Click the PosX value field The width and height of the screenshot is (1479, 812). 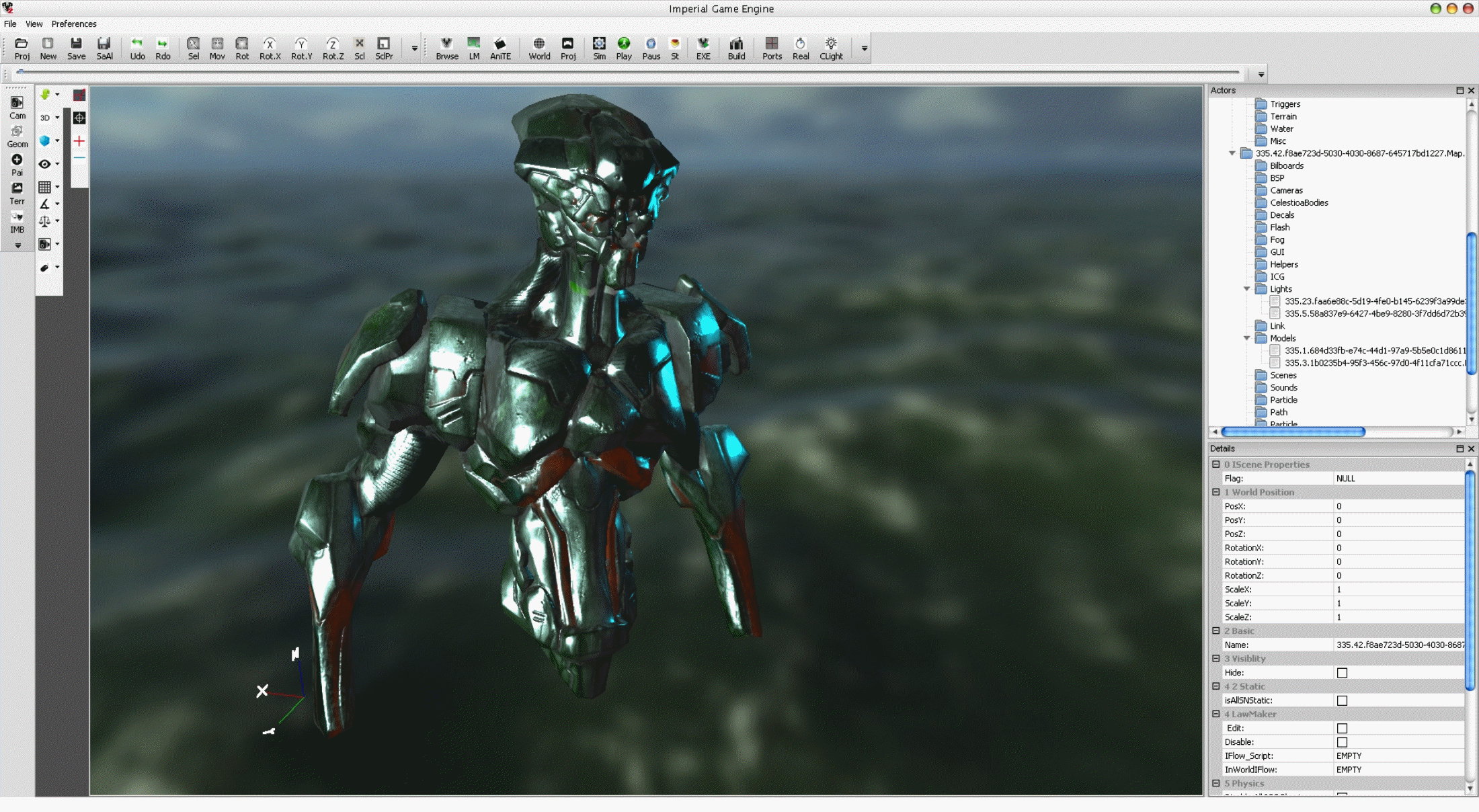tap(1398, 506)
